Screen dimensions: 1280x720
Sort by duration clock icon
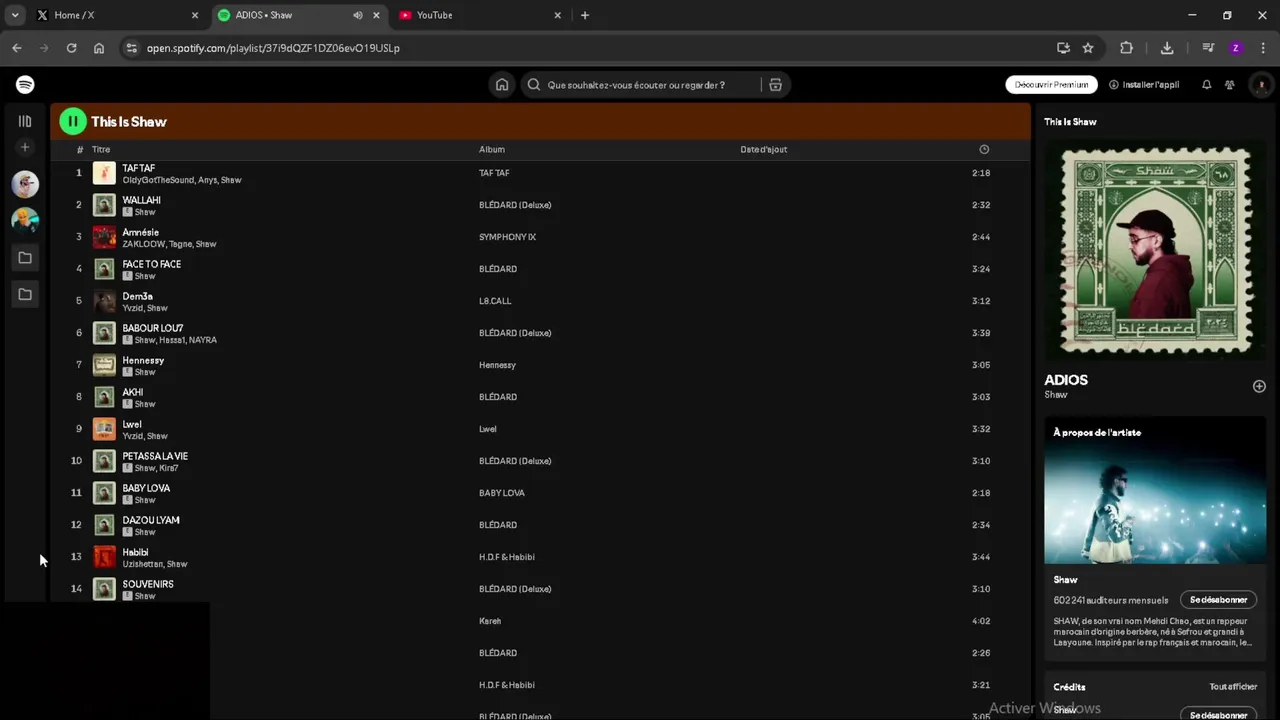984,149
